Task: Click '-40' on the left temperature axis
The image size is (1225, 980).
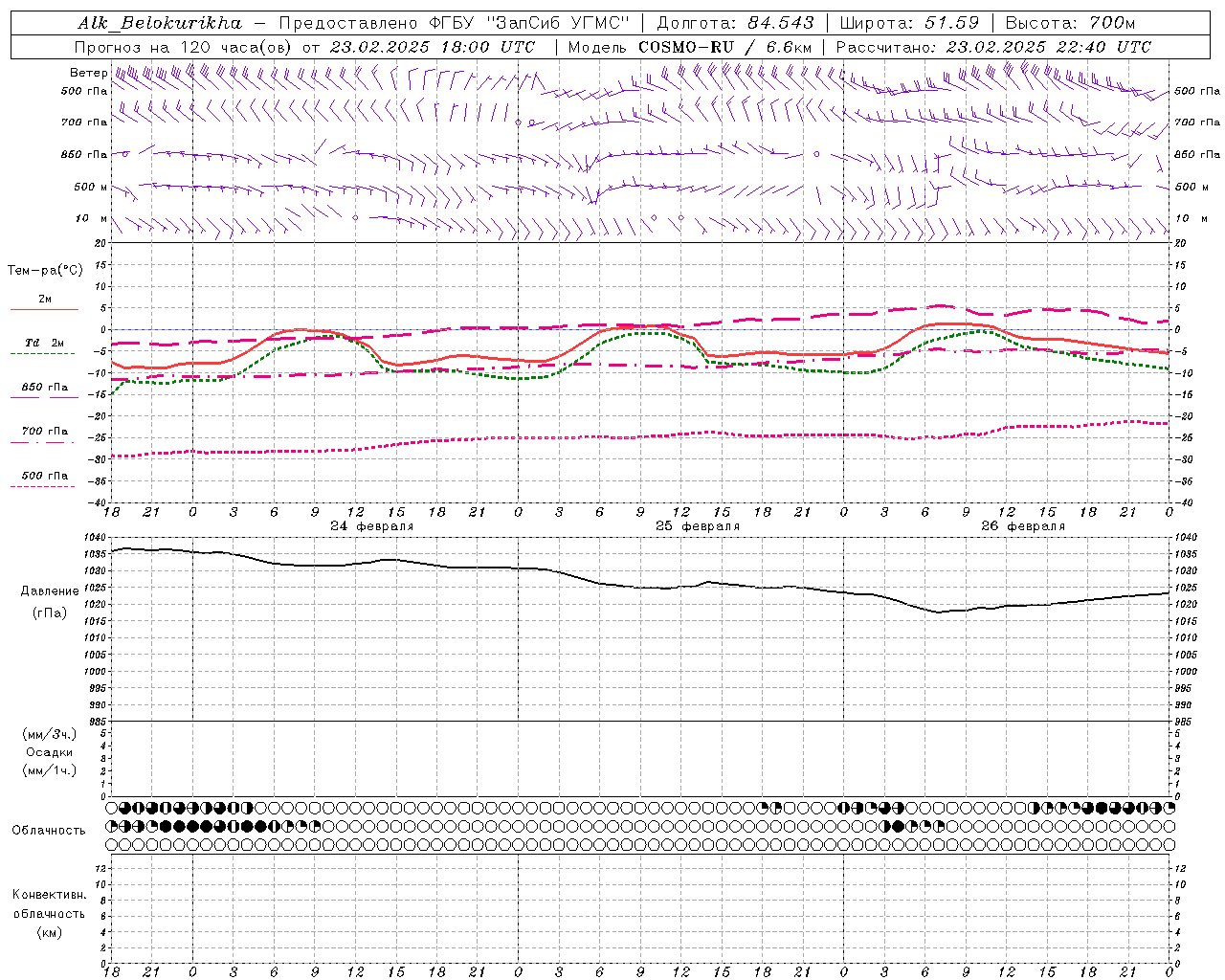Action: [x=99, y=502]
